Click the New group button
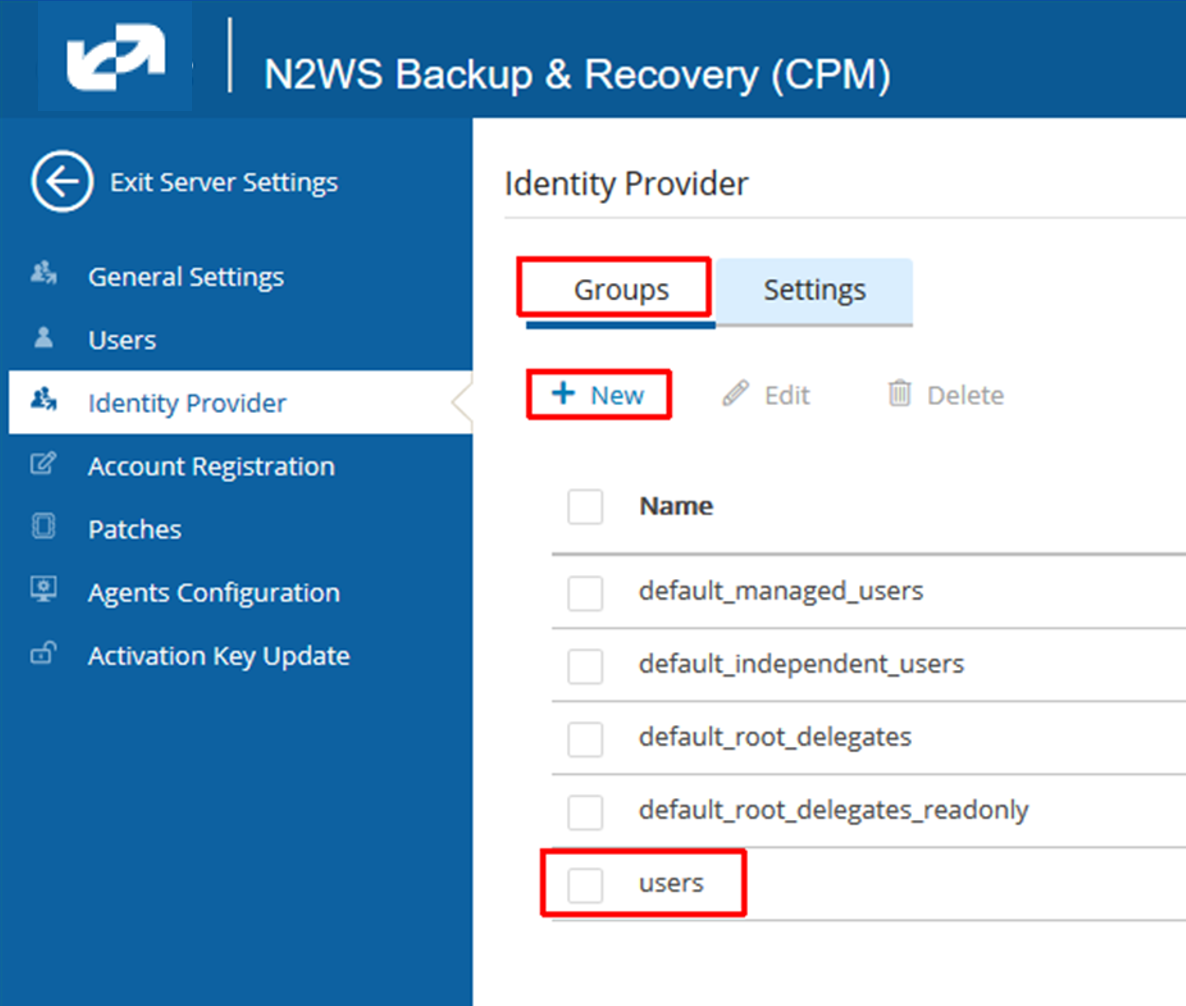Screen dimensions: 1186x1006 (598, 395)
